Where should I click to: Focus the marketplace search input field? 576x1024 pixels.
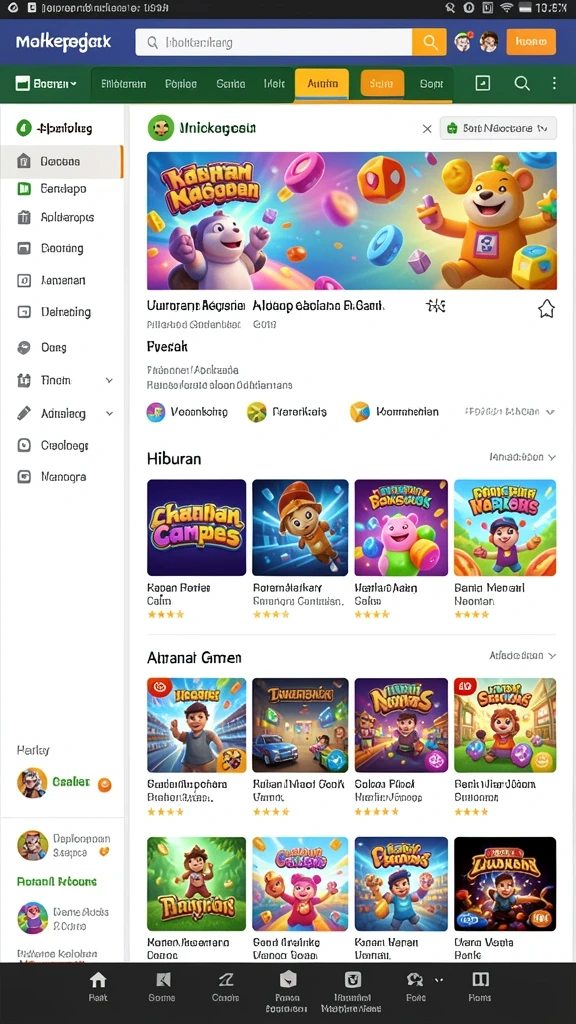(x=274, y=42)
